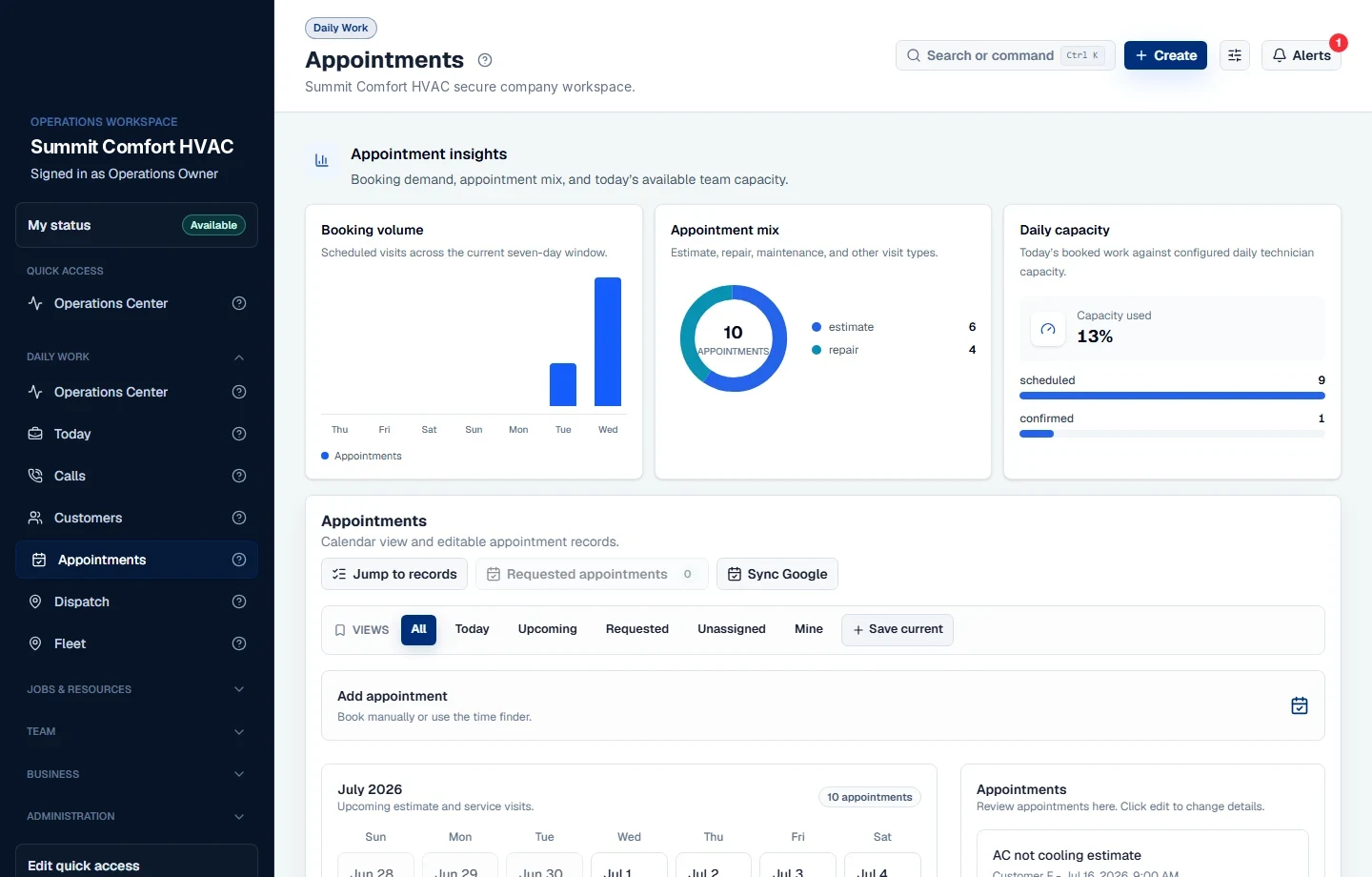Select the Upcoming view tab

click(x=548, y=629)
